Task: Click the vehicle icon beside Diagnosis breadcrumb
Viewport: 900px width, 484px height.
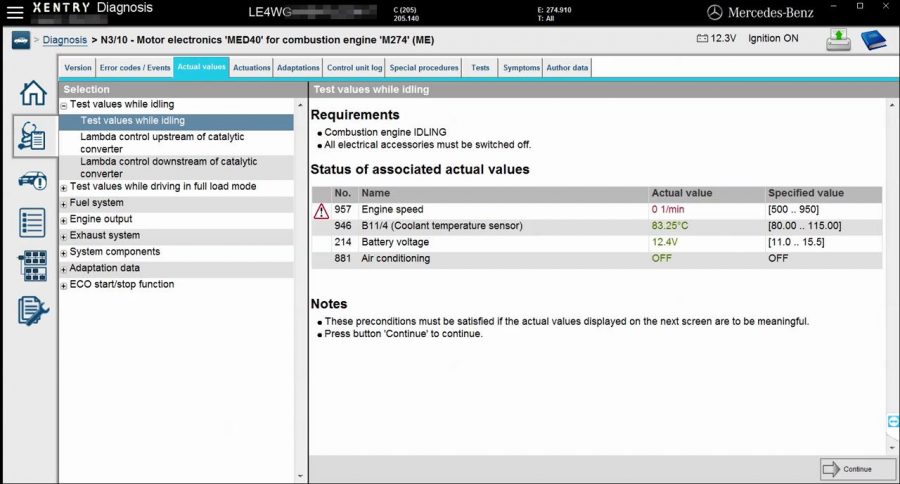Action: coord(21,40)
